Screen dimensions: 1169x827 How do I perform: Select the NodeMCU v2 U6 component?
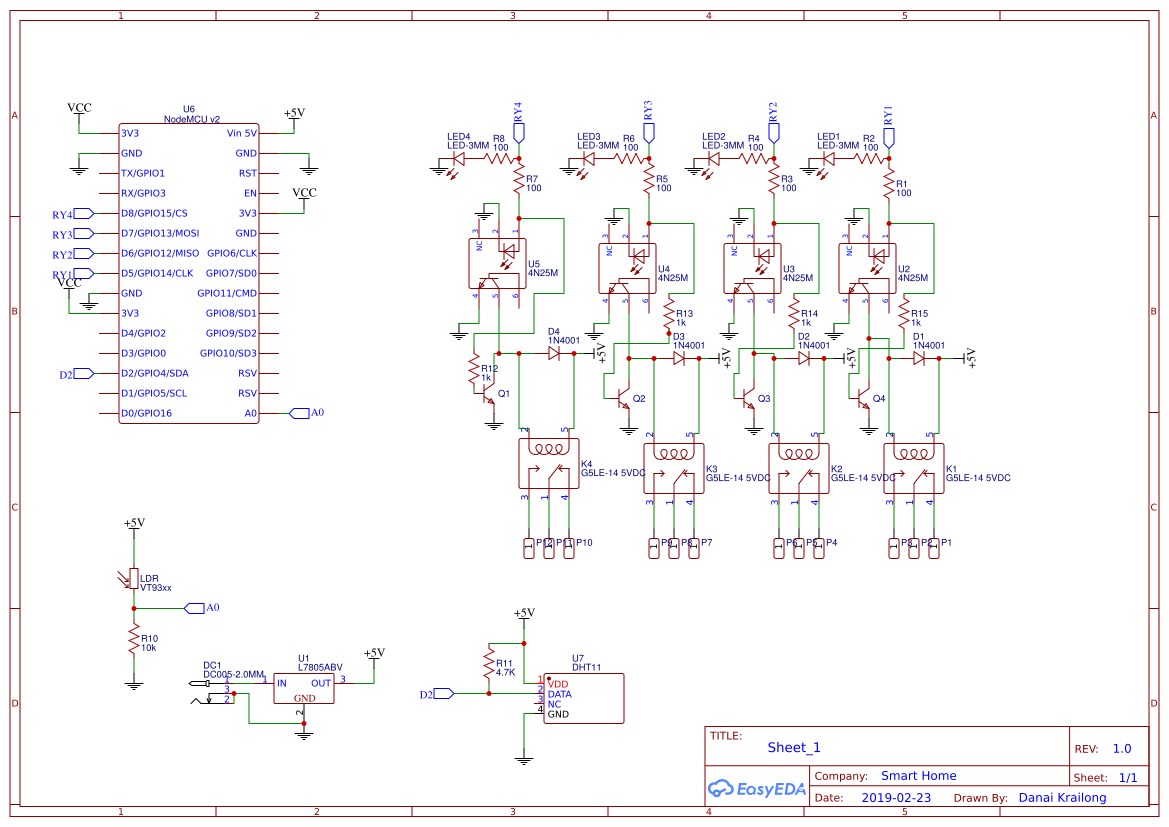click(188, 272)
